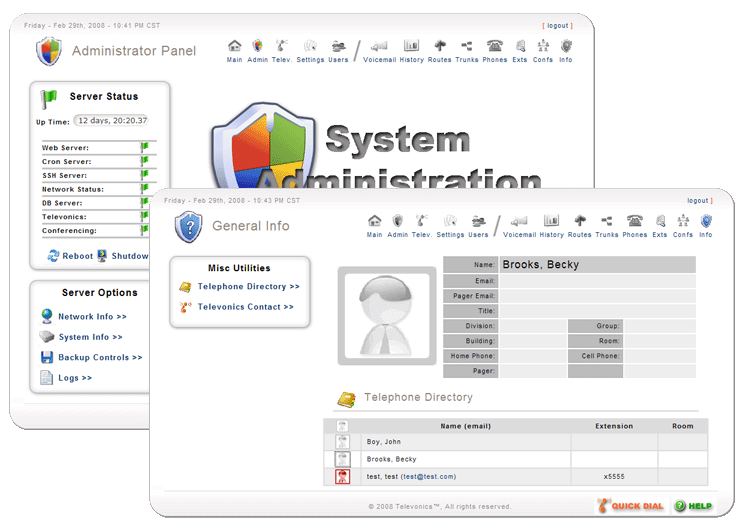Screen dimensions: 750x528
Task: Expand System Info under Server Options
Action: [90, 337]
